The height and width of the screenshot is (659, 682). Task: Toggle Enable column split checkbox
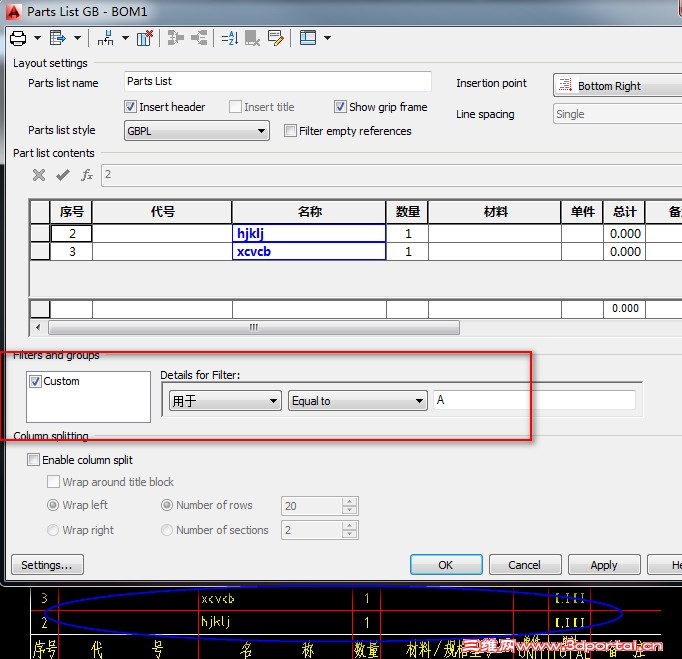tap(33, 460)
